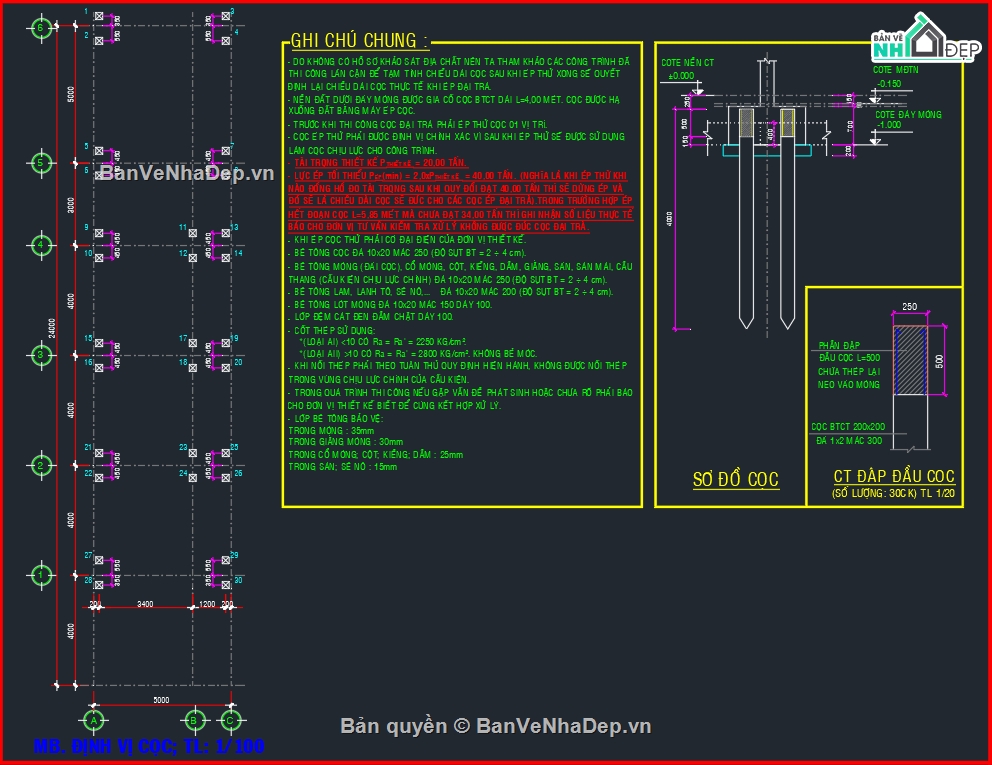Image resolution: width=992 pixels, height=765 pixels.
Task: Click grid axis bubble 1
Action: click(x=41, y=575)
